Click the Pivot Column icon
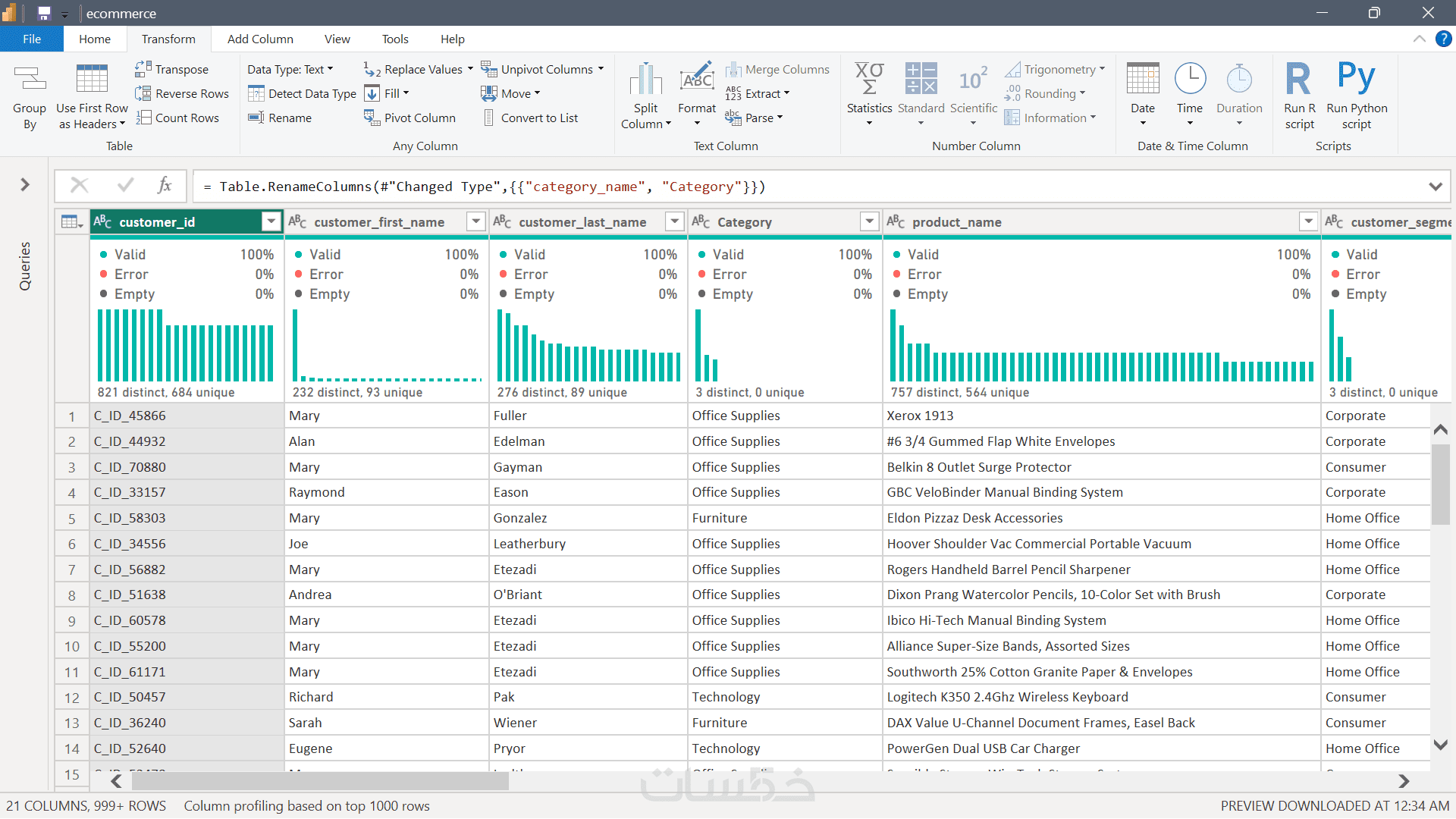The width and height of the screenshot is (1456, 819). pos(371,118)
